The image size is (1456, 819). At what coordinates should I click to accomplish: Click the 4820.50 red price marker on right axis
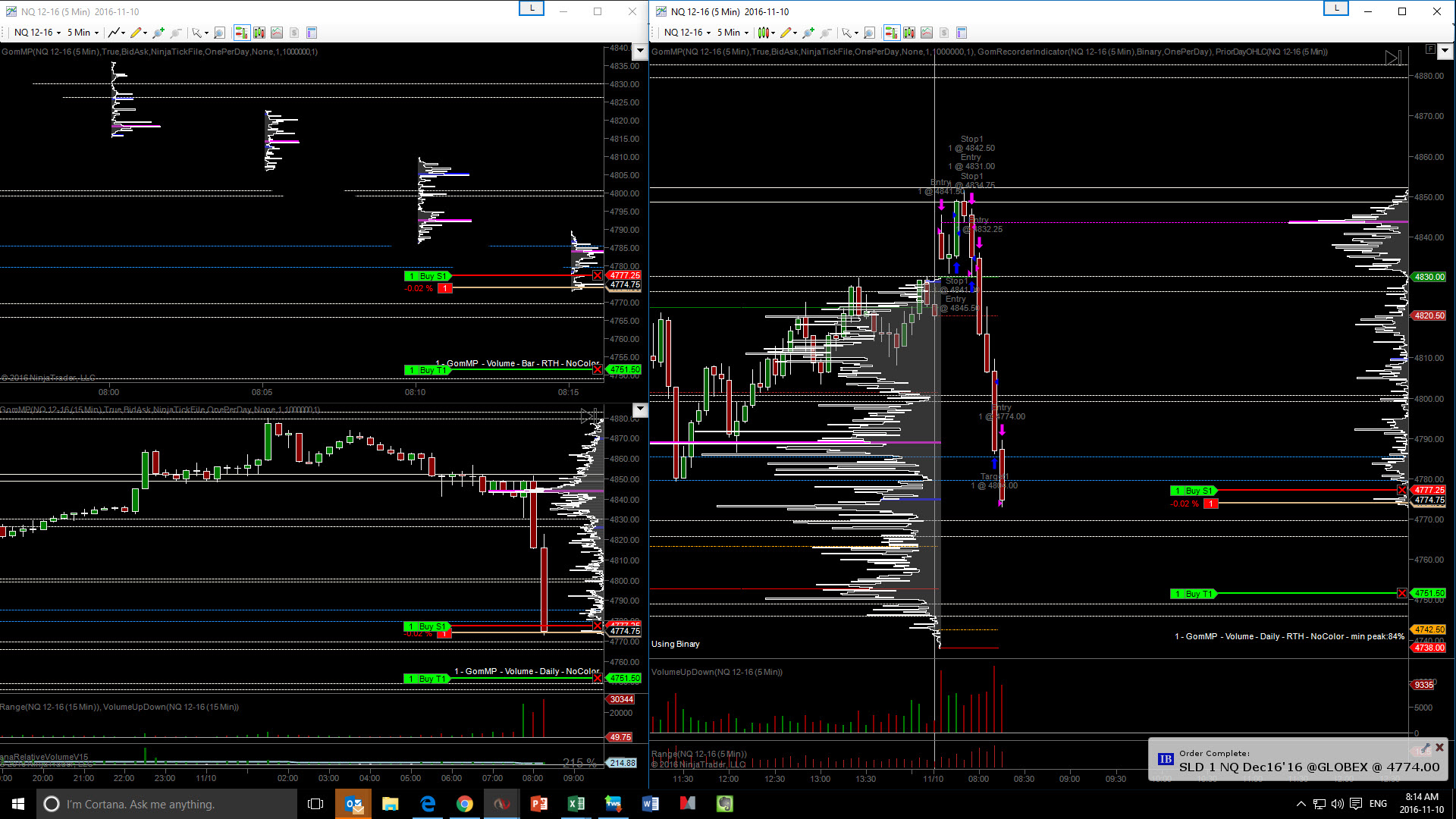(1429, 315)
